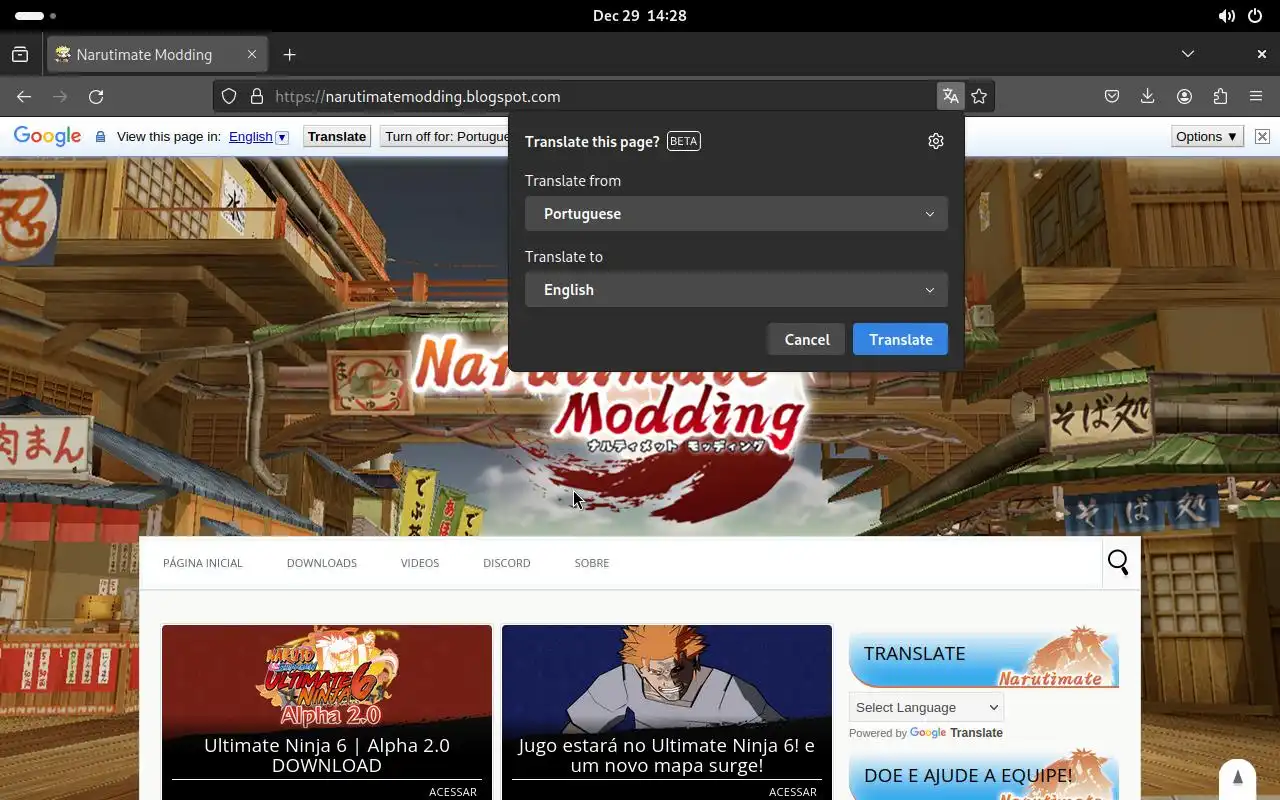Open the system volume icon
Viewport: 1280px width, 800px height.
[x=1226, y=16]
